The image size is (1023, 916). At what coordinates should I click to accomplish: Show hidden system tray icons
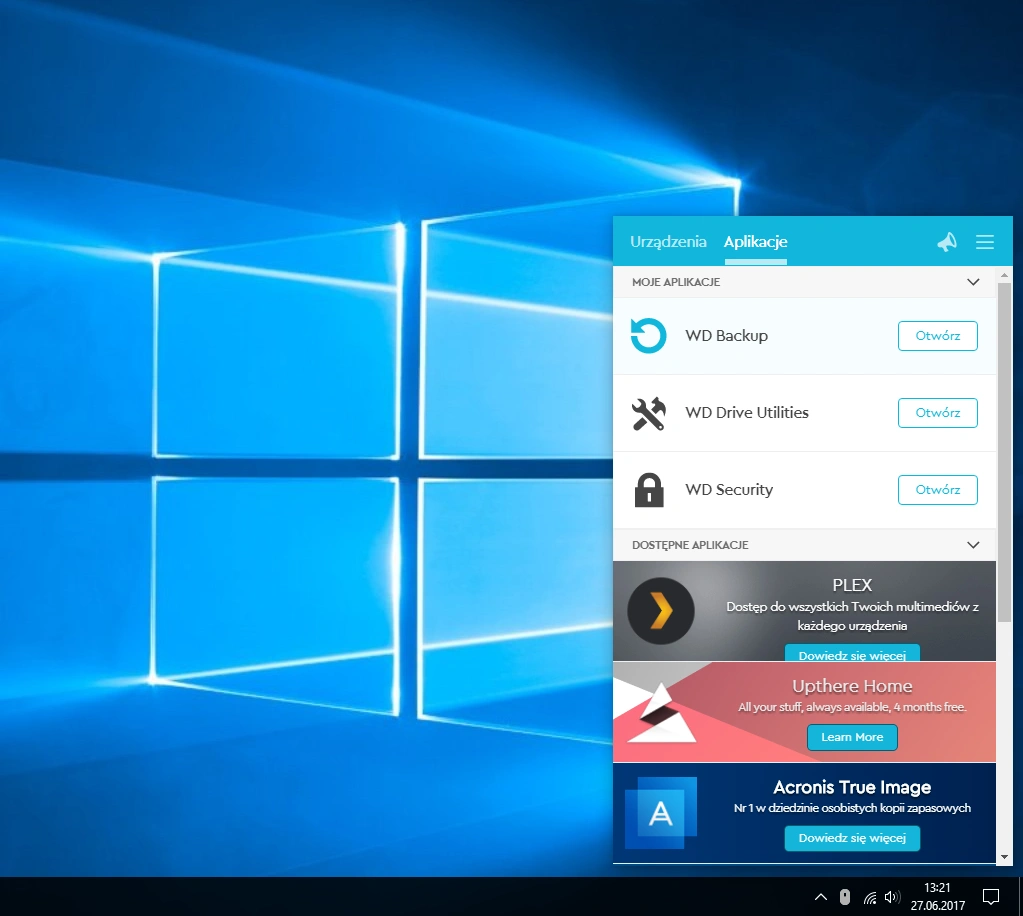[x=821, y=897]
